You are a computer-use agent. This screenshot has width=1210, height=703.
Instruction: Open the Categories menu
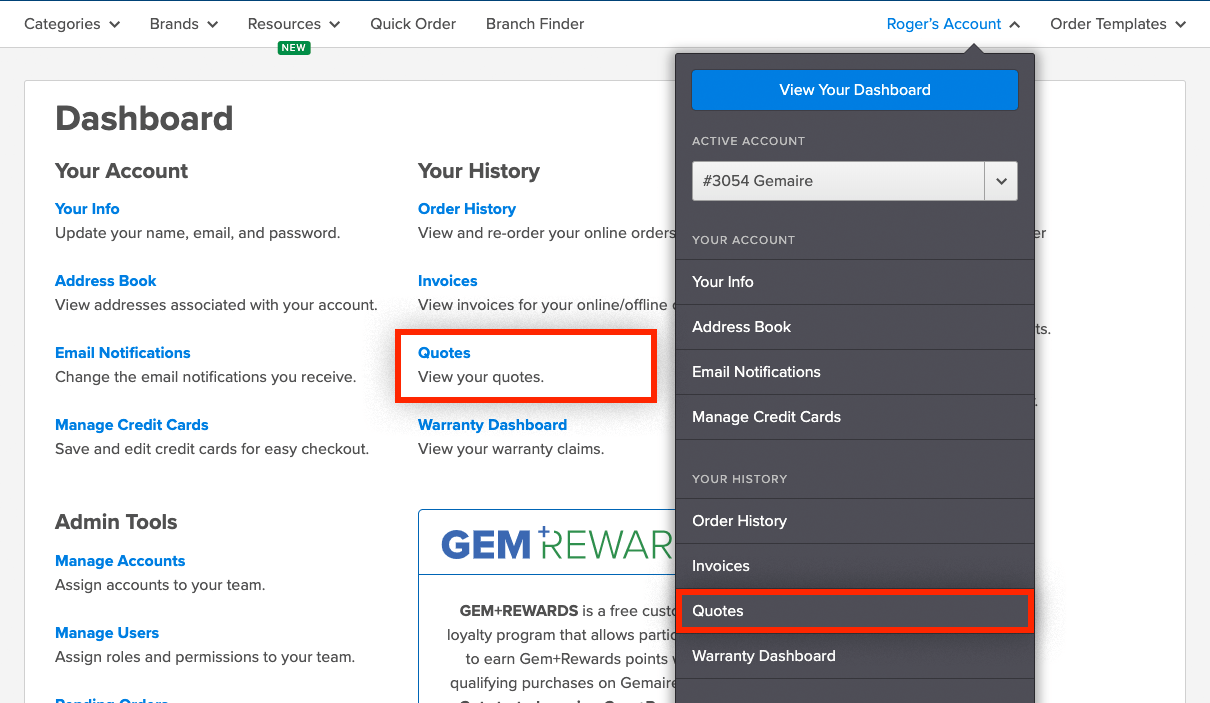(72, 24)
